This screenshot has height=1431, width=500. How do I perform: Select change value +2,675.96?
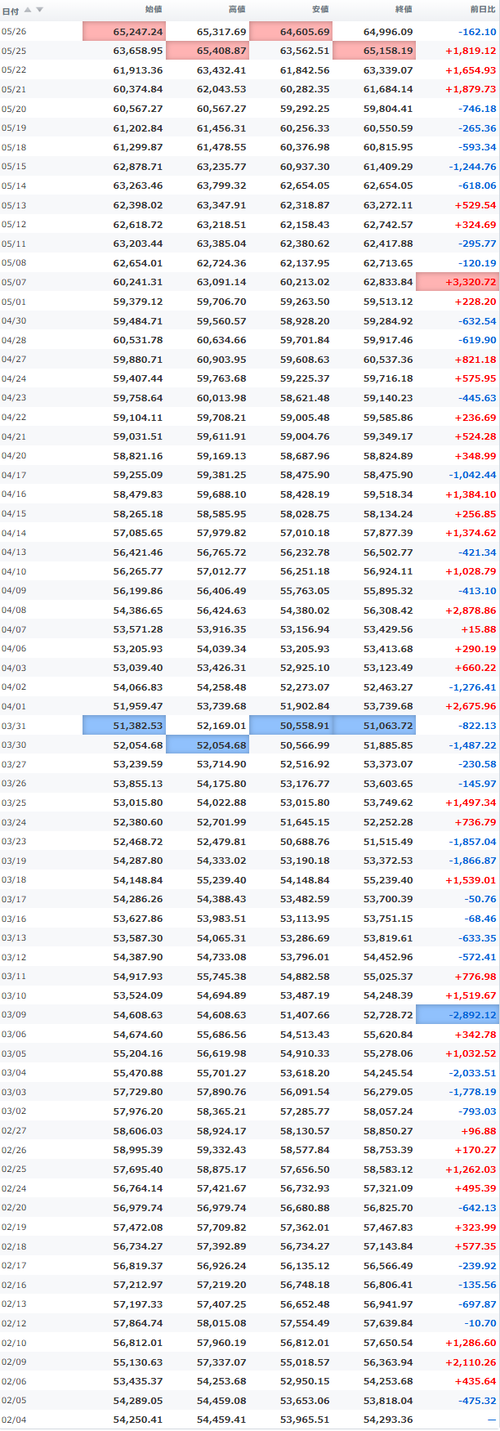470,705
